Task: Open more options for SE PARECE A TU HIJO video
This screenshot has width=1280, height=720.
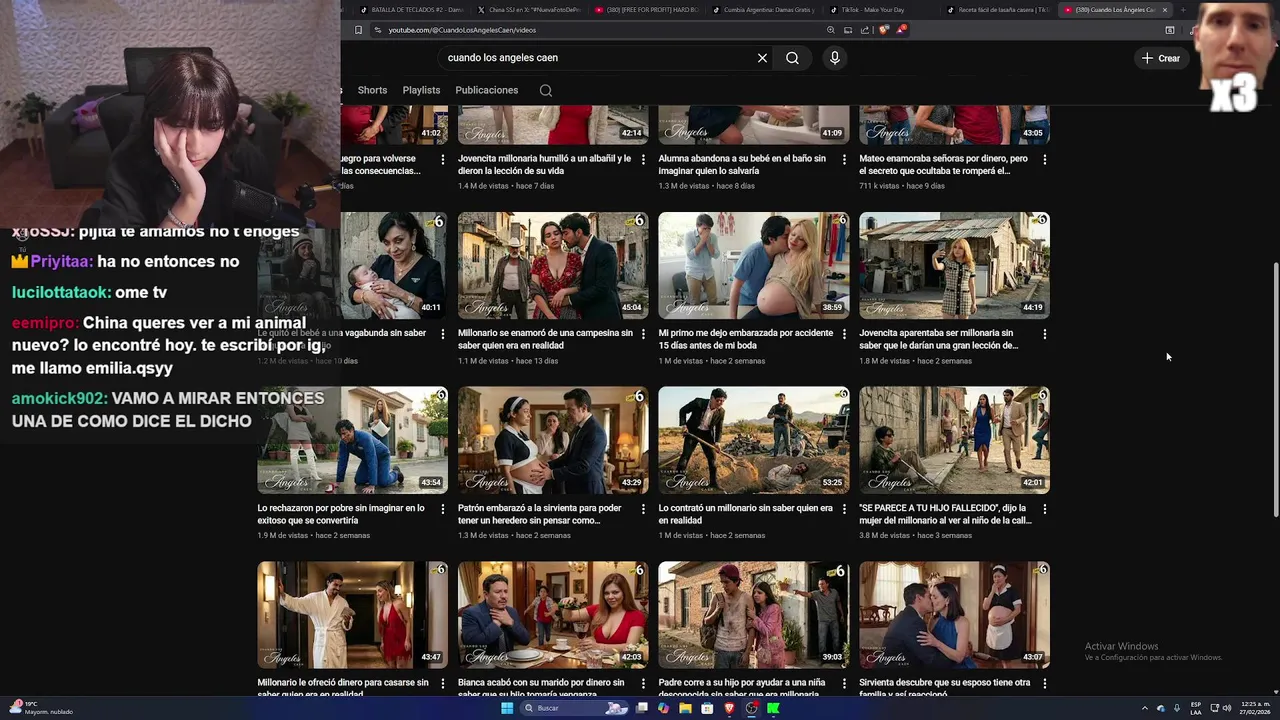Action: (x=1045, y=509)
